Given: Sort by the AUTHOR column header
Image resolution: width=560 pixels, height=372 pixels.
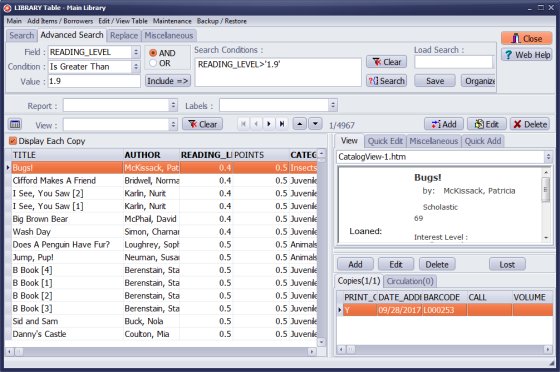Looking at the screenshot, I should pyautogui.click(x=151, y=155).
